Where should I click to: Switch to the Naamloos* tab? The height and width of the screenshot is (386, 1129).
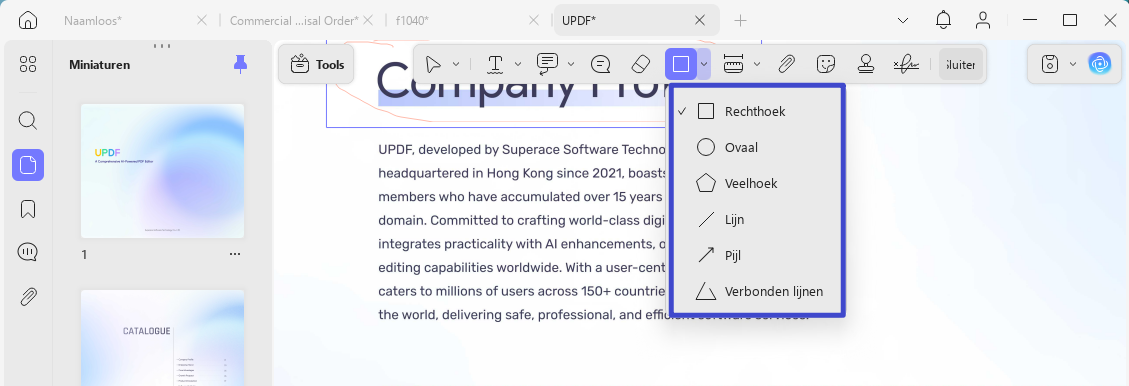click(x=92, y=20)
